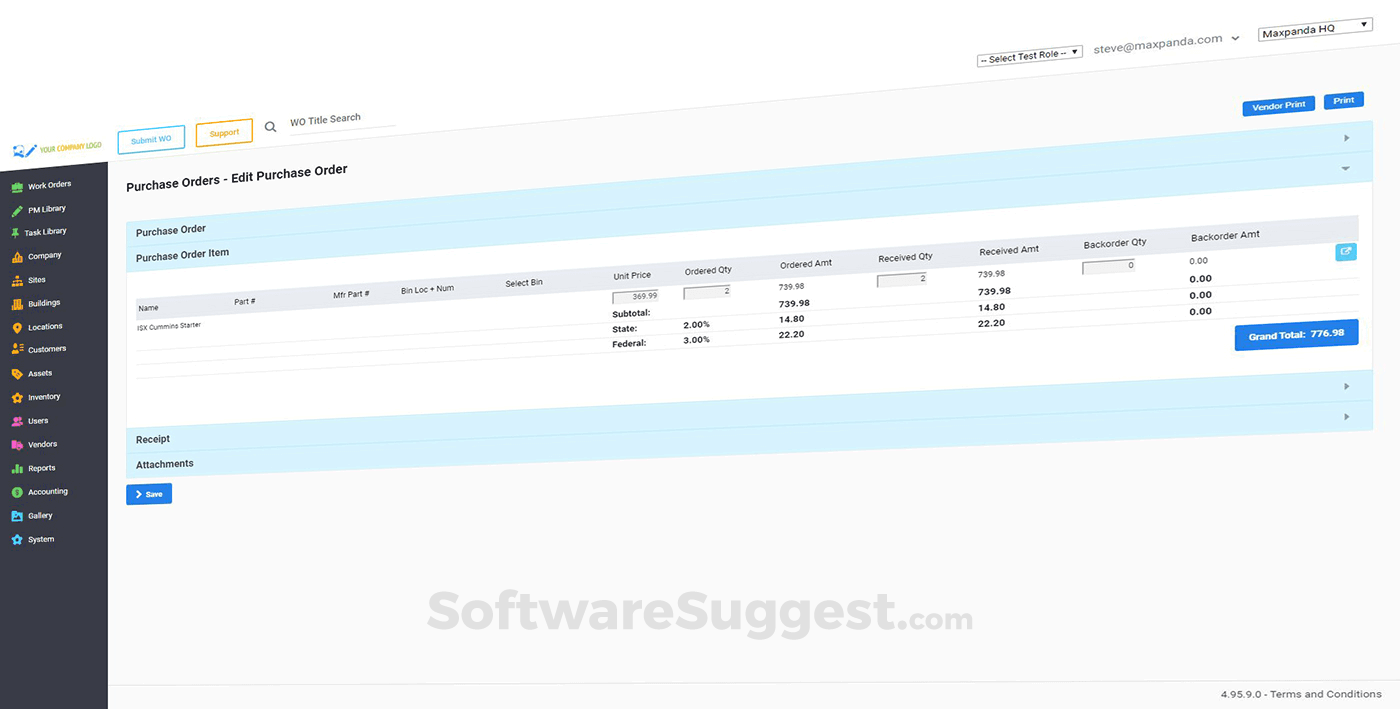Open the Accounting section

point(48,491)
